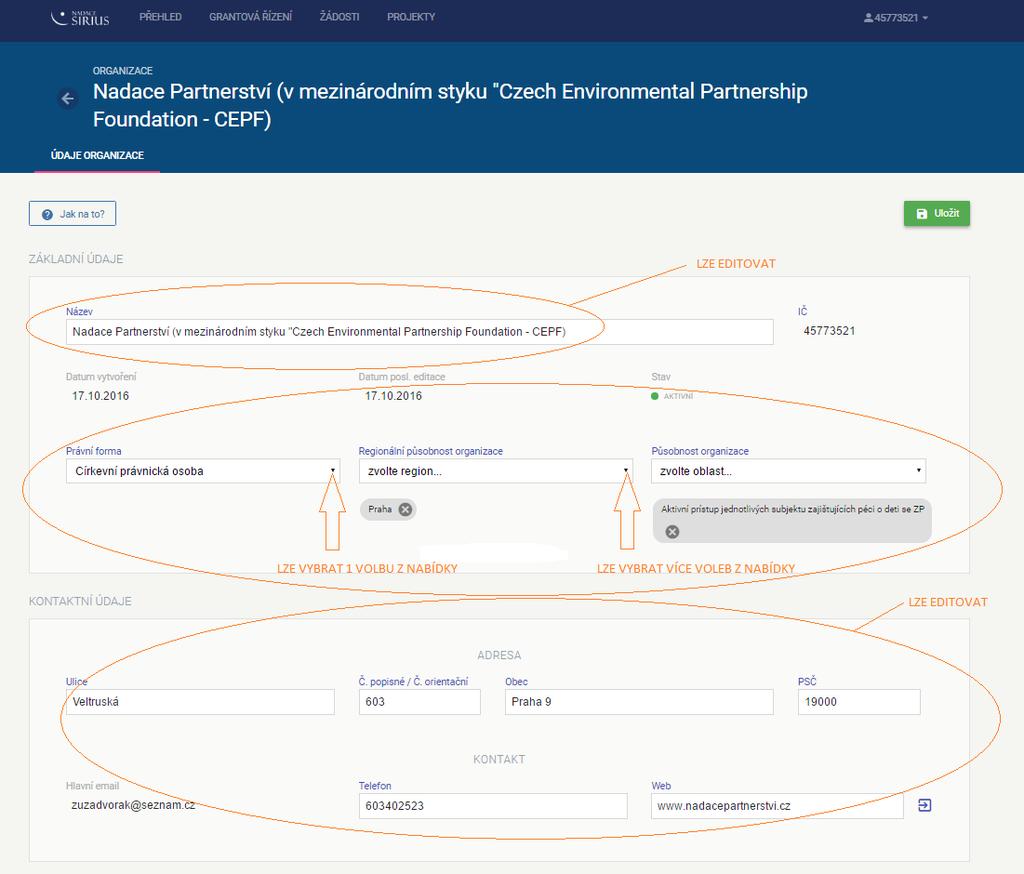Open Regionální působnost organizace dropdown

pyautogui.click(x=496, y=471)
